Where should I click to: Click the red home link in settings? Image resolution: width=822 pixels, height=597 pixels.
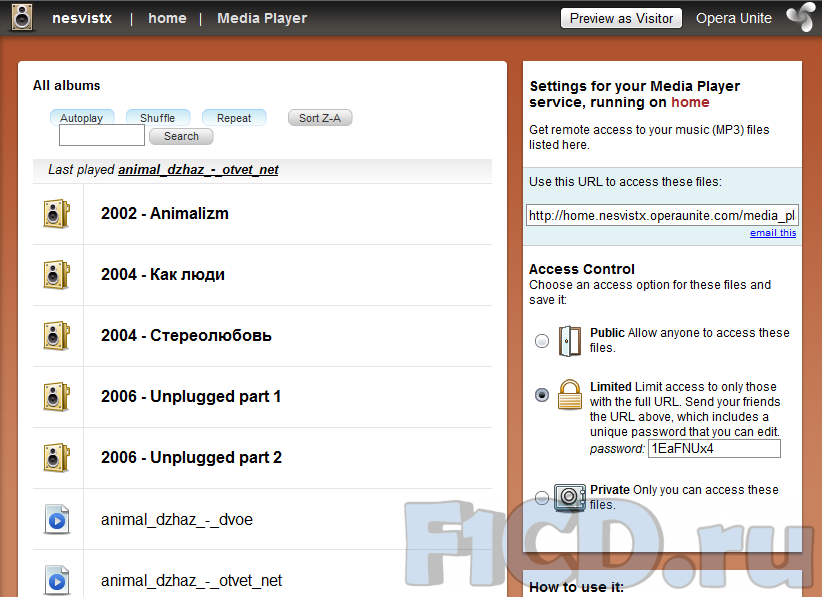(690, 102)
